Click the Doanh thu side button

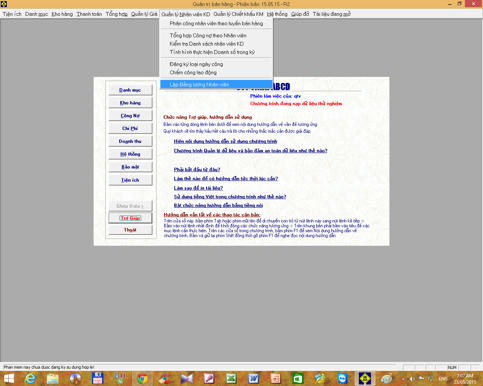click(x=130, y=141)
